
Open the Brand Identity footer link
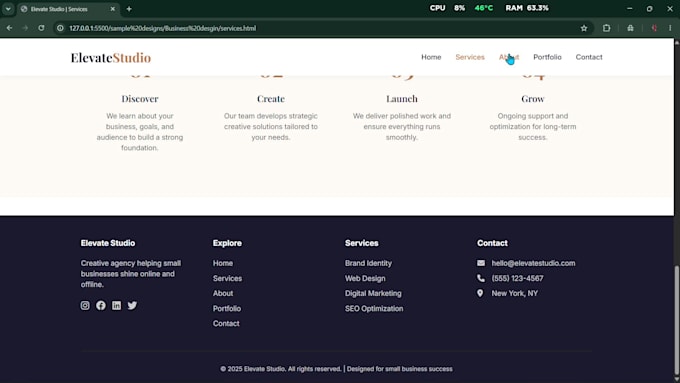[368, 263]
